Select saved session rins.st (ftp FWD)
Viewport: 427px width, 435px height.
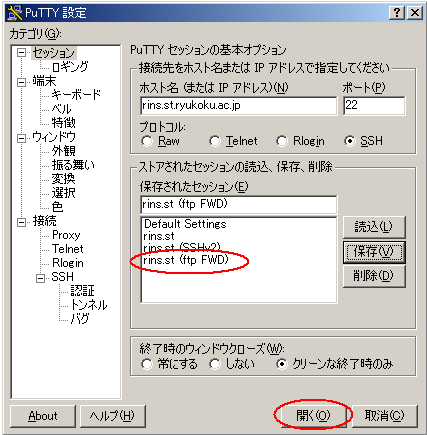pyautogui.click(x=186, y=260)
